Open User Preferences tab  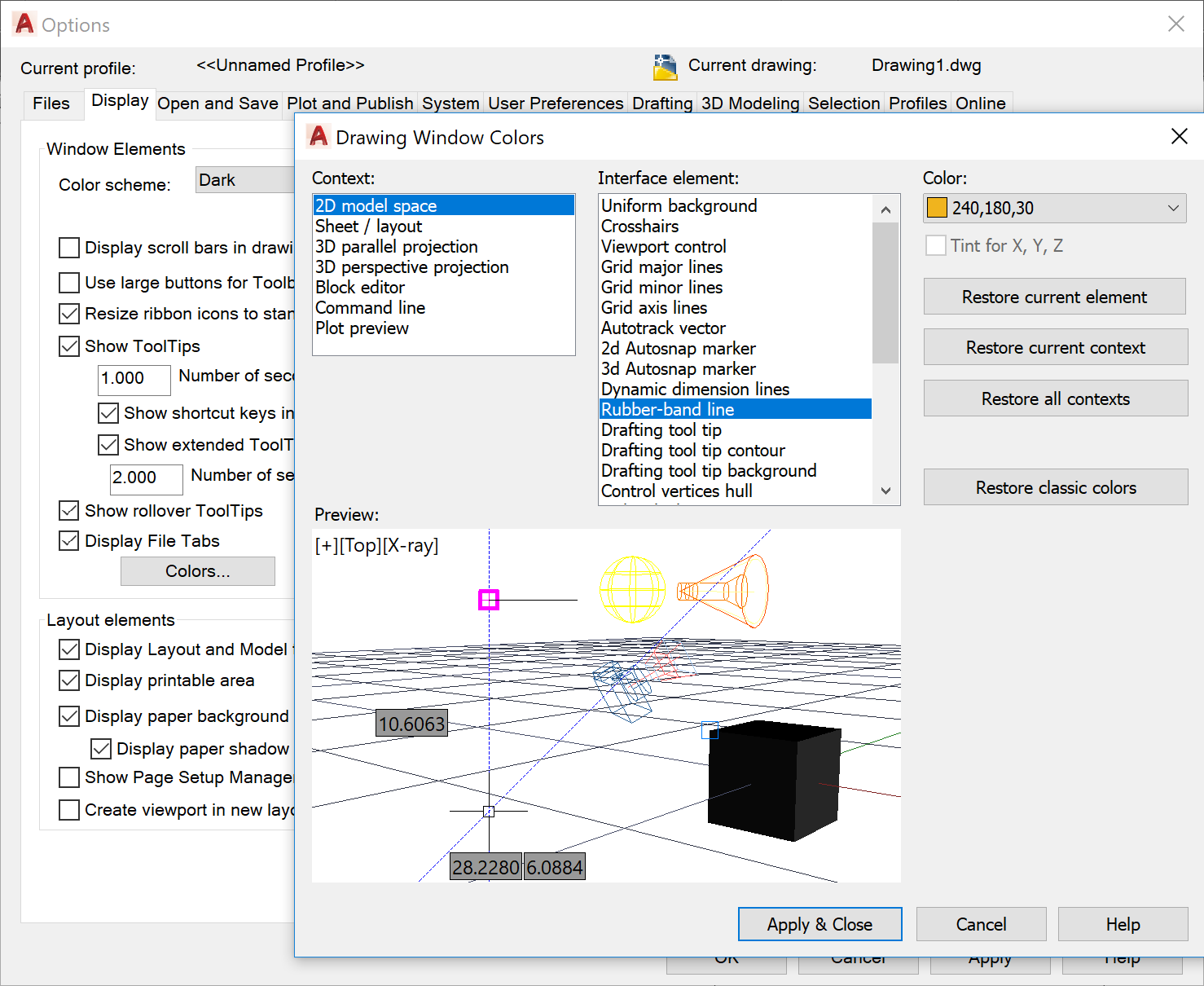556,103
